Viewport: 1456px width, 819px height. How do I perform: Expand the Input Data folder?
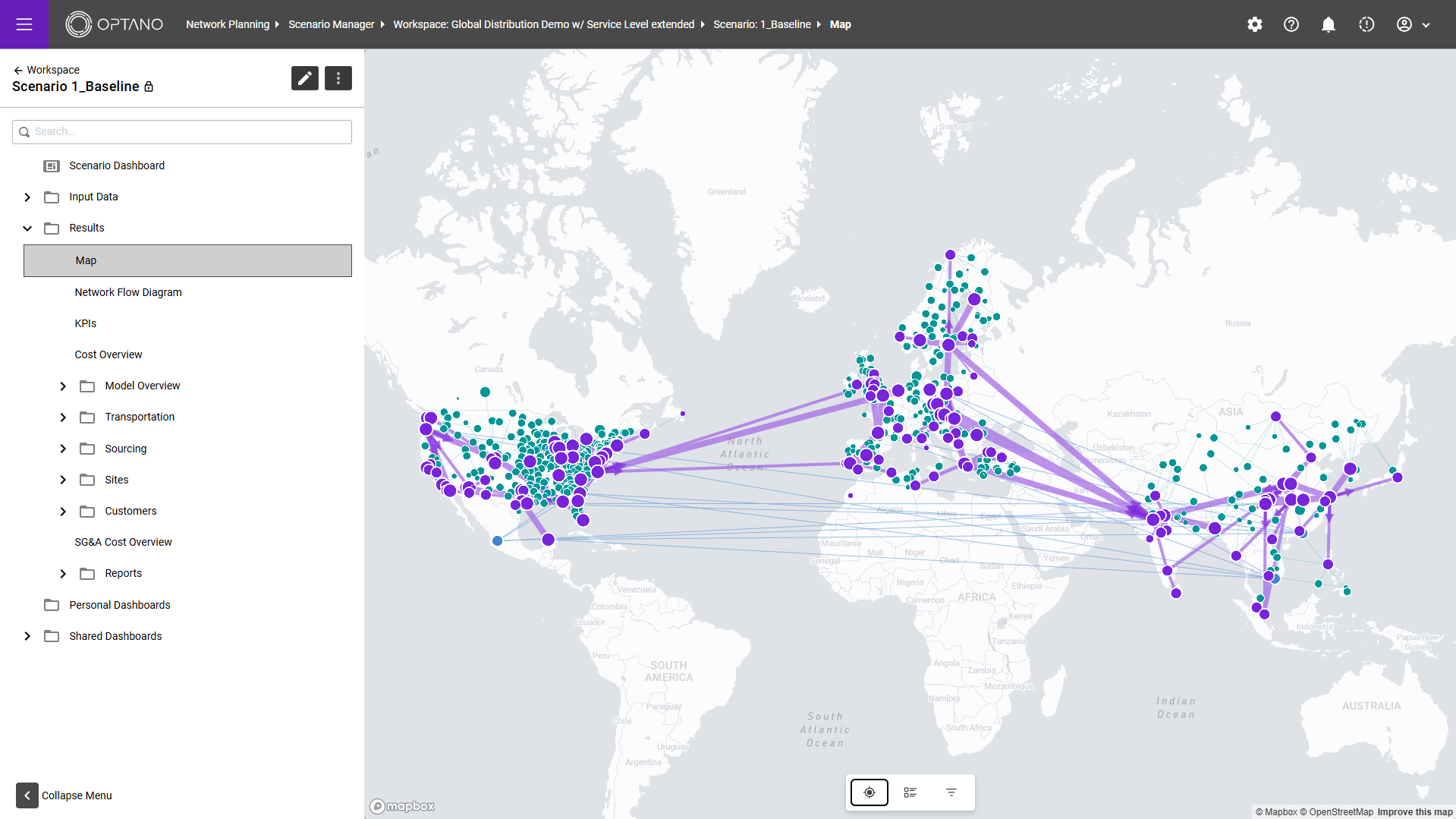tap(27, 197)
